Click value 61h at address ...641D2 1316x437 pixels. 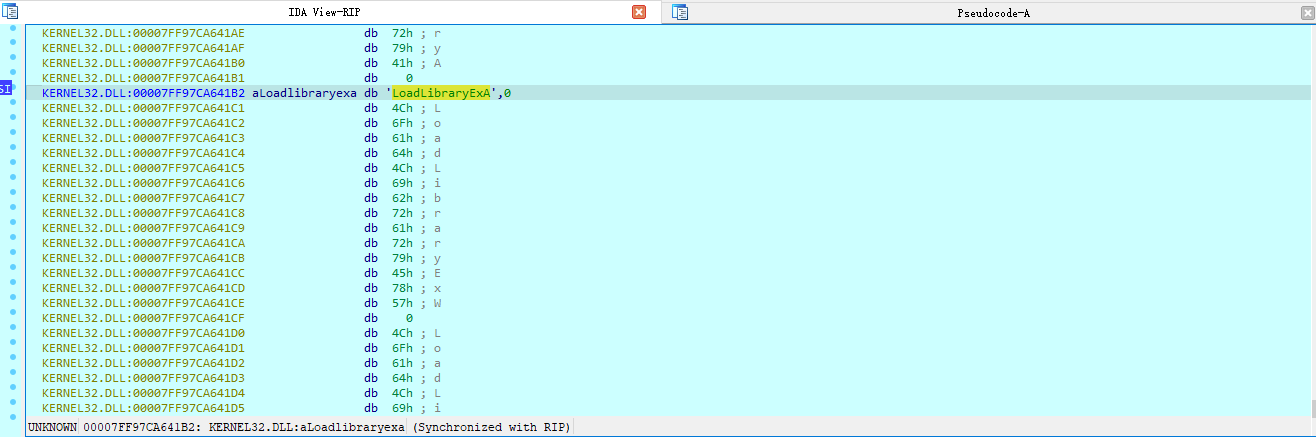(402, 363)
